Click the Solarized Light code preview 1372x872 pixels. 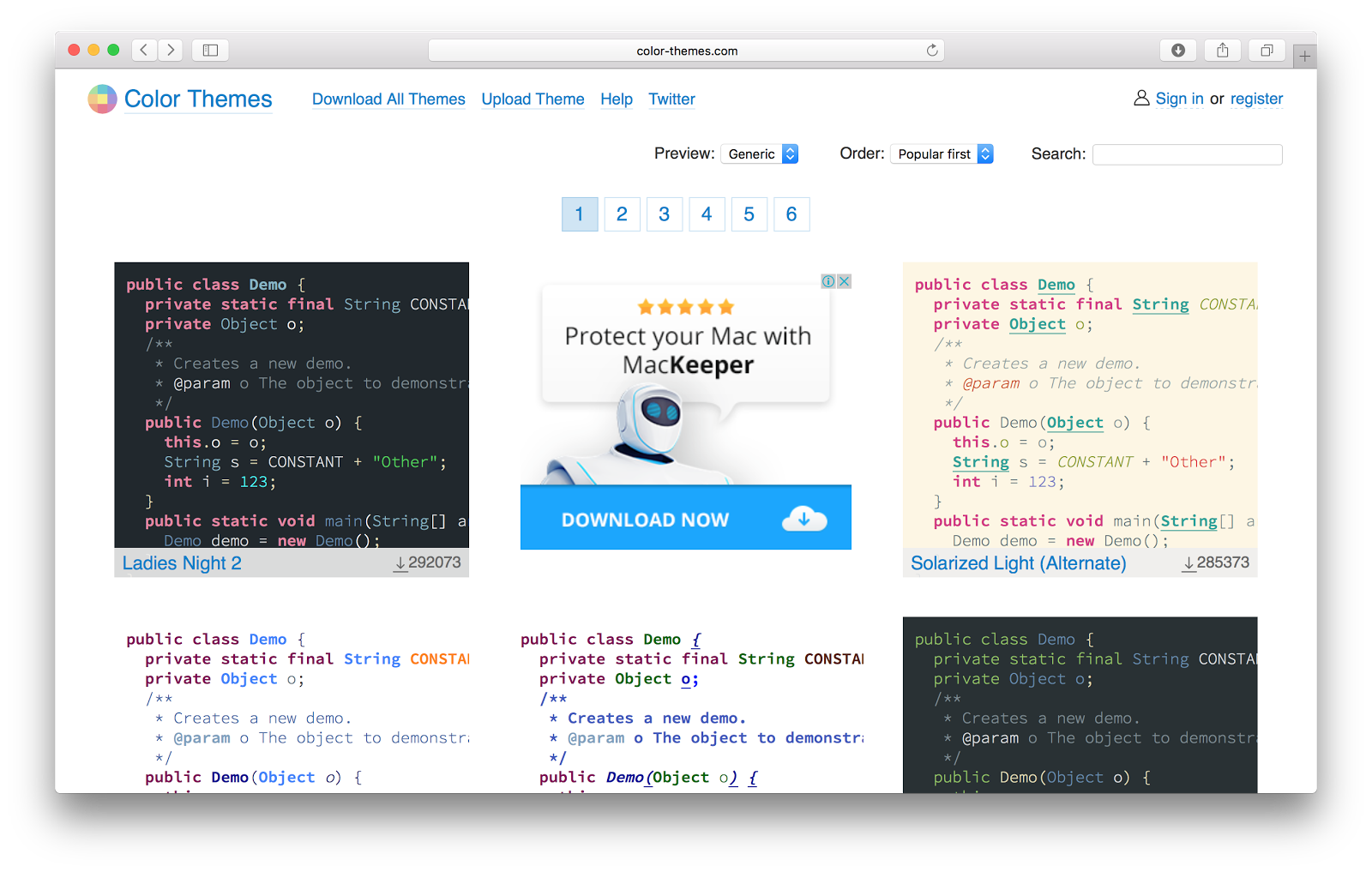1080,405
